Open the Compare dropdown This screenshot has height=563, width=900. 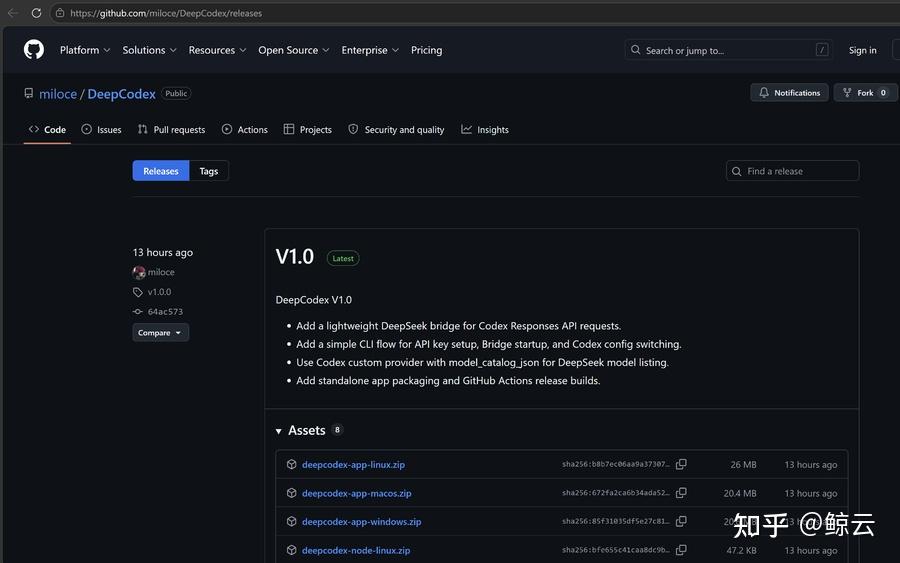point(161,332)
